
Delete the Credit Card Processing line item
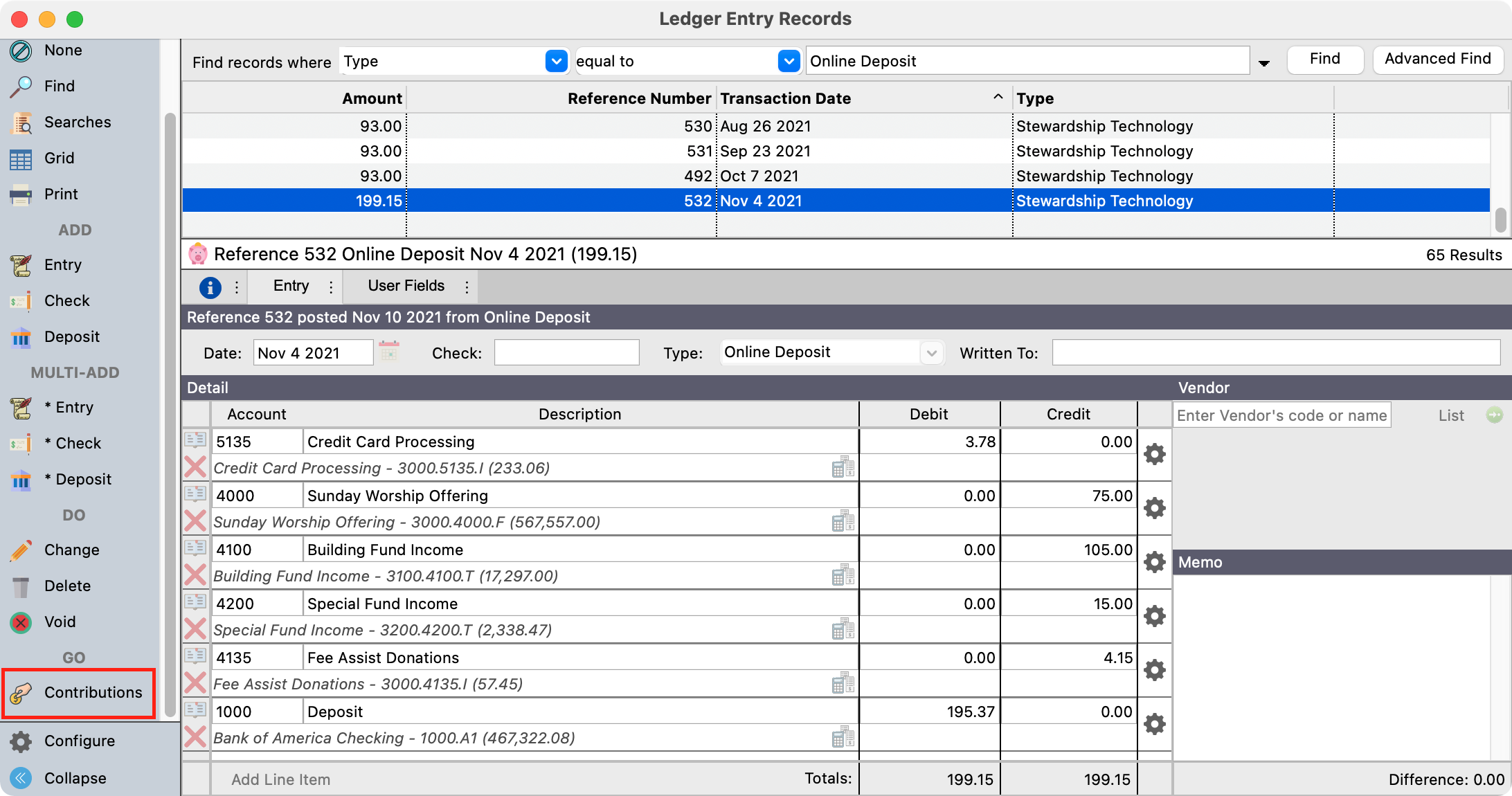pos(195,468)
